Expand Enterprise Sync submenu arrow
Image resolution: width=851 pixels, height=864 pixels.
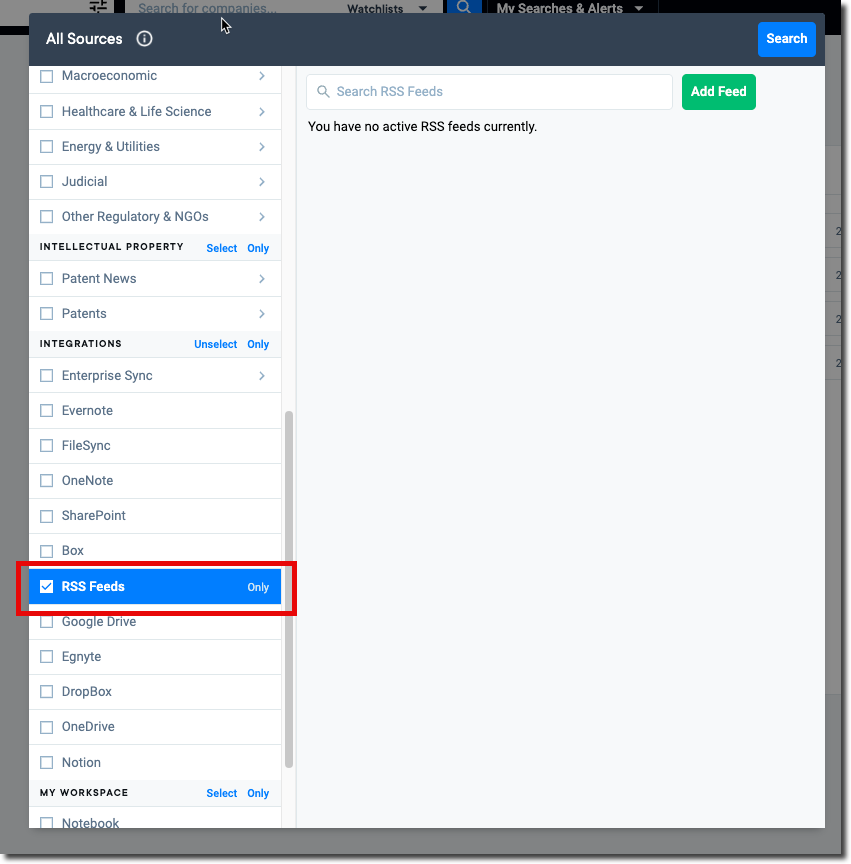[x=262, y=376]
